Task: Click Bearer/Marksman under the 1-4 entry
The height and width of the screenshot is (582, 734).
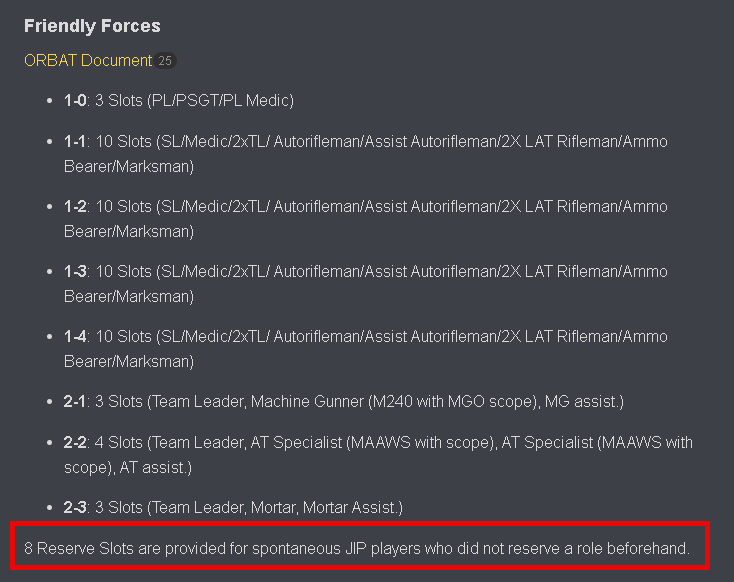Action: click(129, 361)
